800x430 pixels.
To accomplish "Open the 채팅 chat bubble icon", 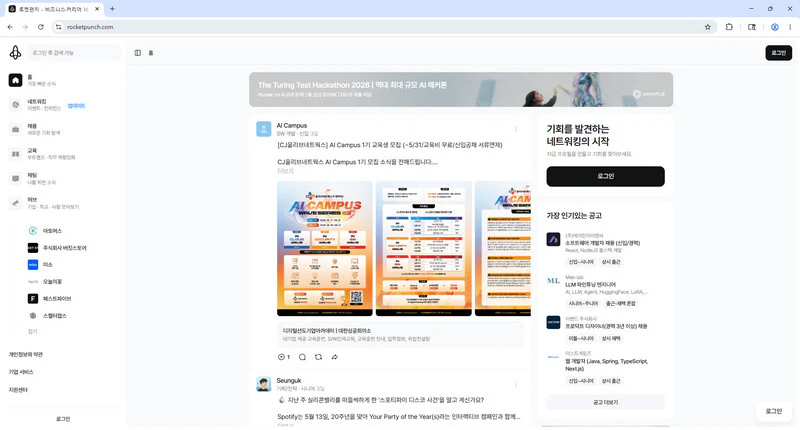I will pyautogui.click(x=15, y=179).
